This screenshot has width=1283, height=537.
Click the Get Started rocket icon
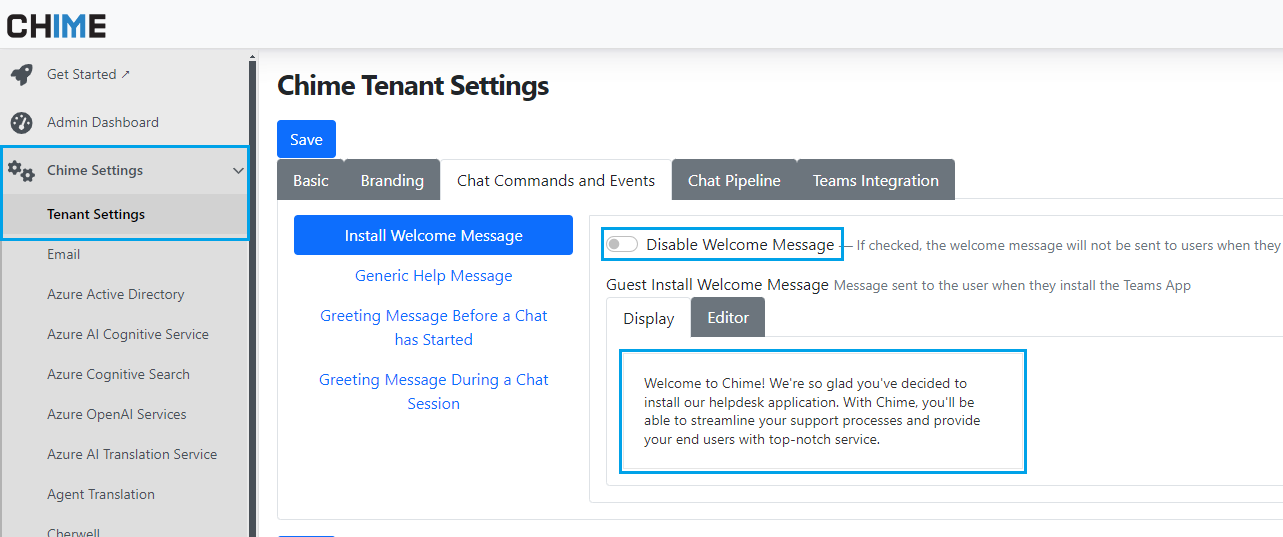click(x=21, y=75)
